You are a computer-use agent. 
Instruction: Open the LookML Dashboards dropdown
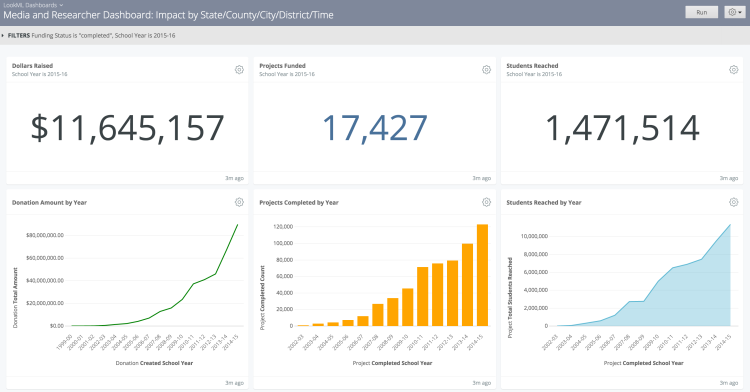tap(33, 5)
